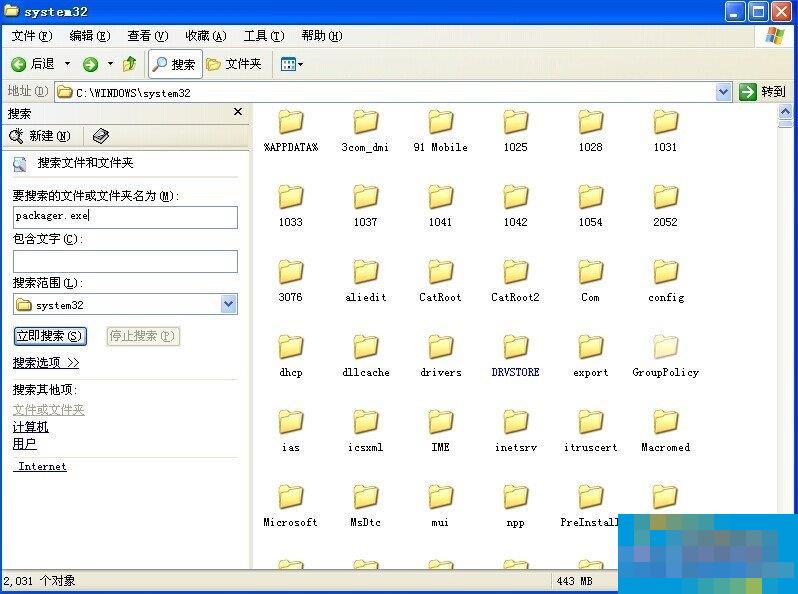Click the 停止搜索 button
798x594 pixels.
(142, 336)
